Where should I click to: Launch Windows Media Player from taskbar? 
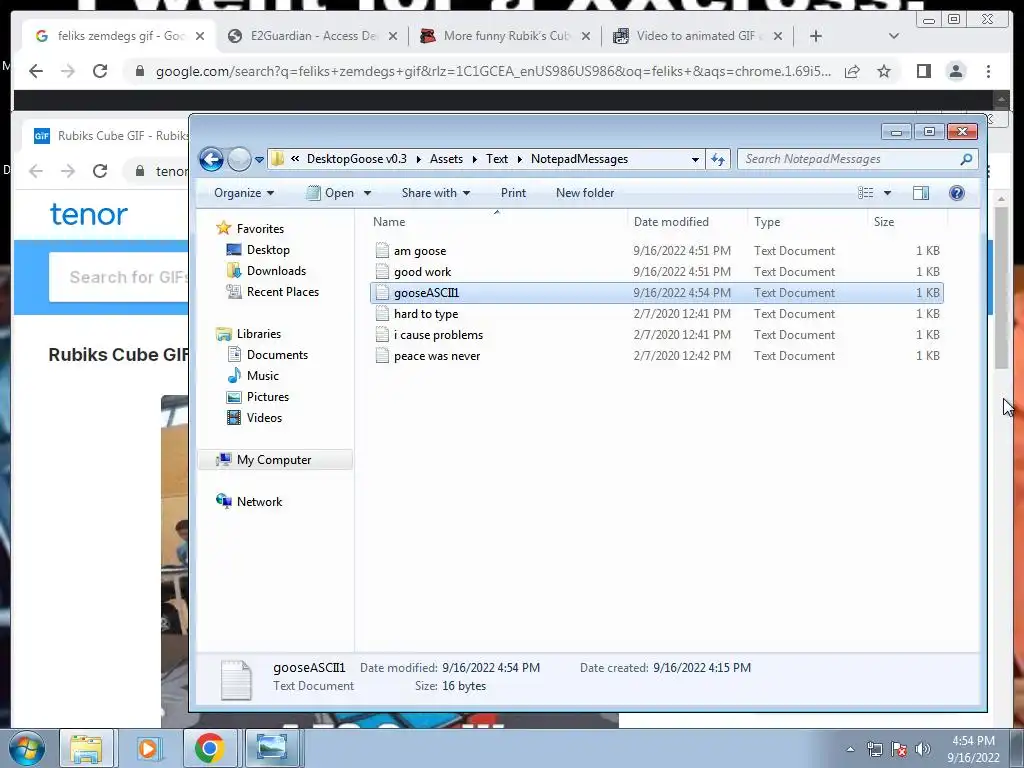148,748
